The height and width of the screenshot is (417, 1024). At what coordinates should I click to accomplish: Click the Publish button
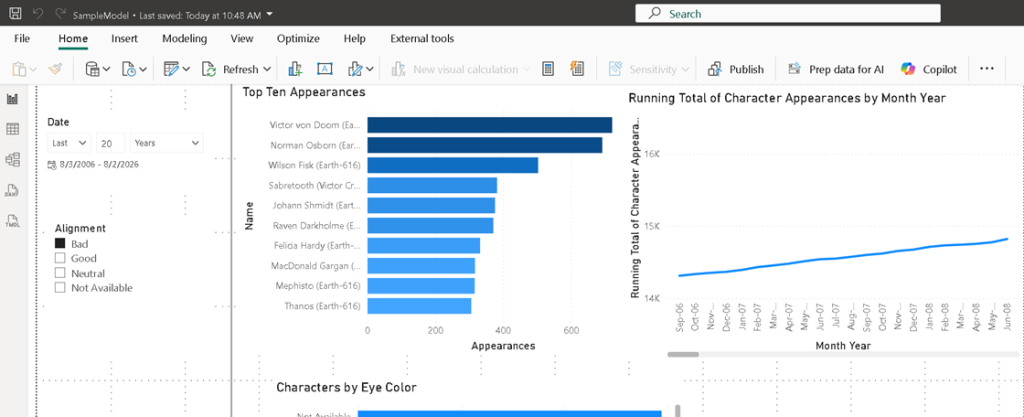[735, 69]
